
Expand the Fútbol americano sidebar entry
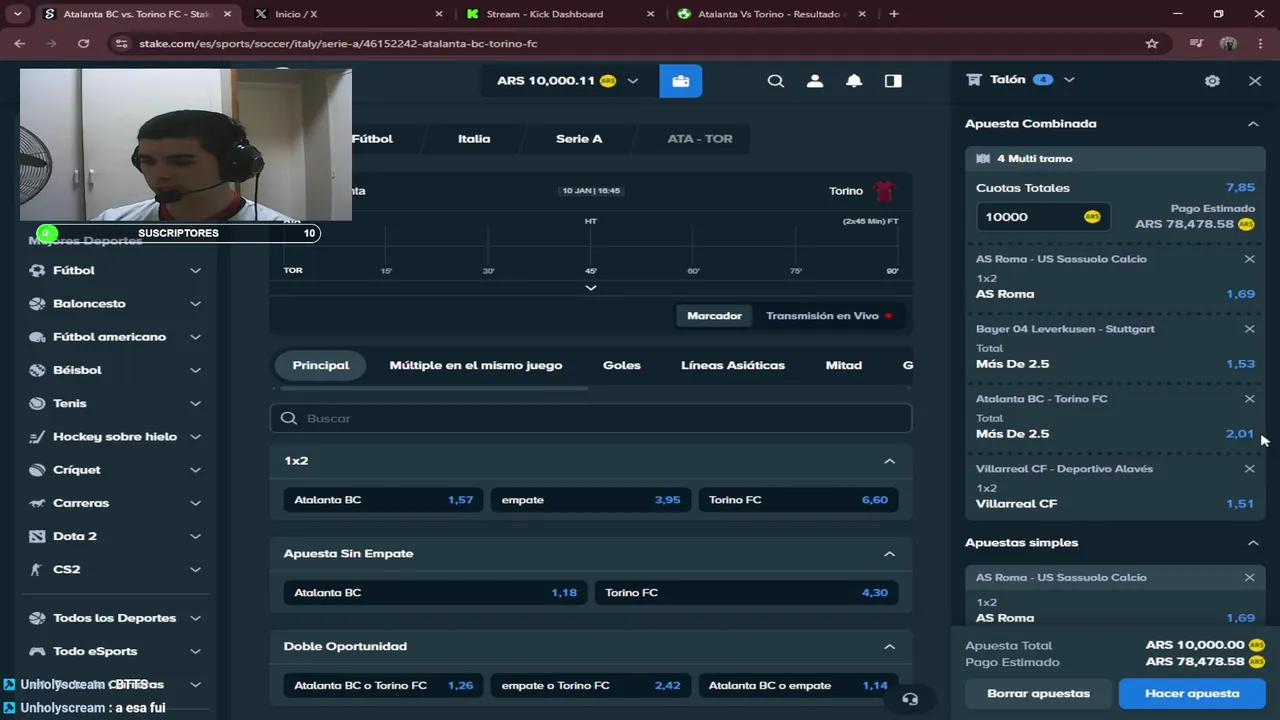coord(195,337)
